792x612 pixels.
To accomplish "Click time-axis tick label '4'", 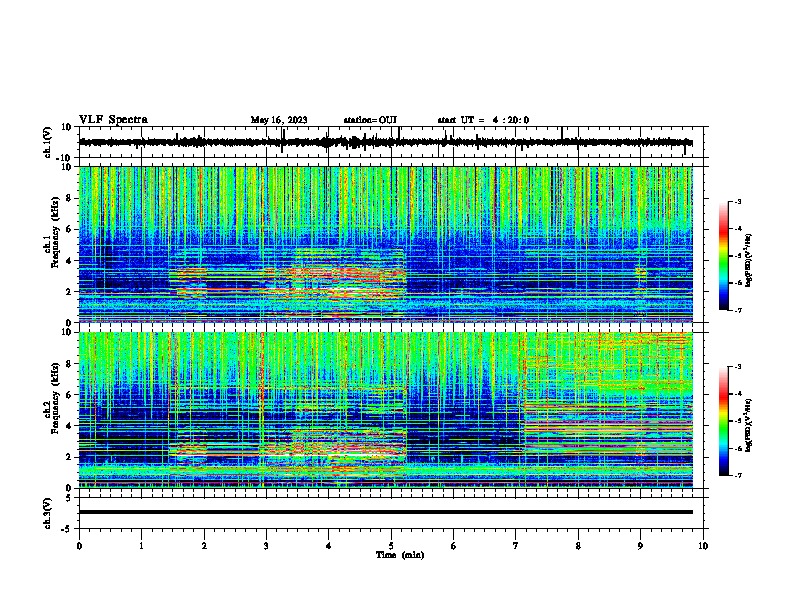I will 329,546.
